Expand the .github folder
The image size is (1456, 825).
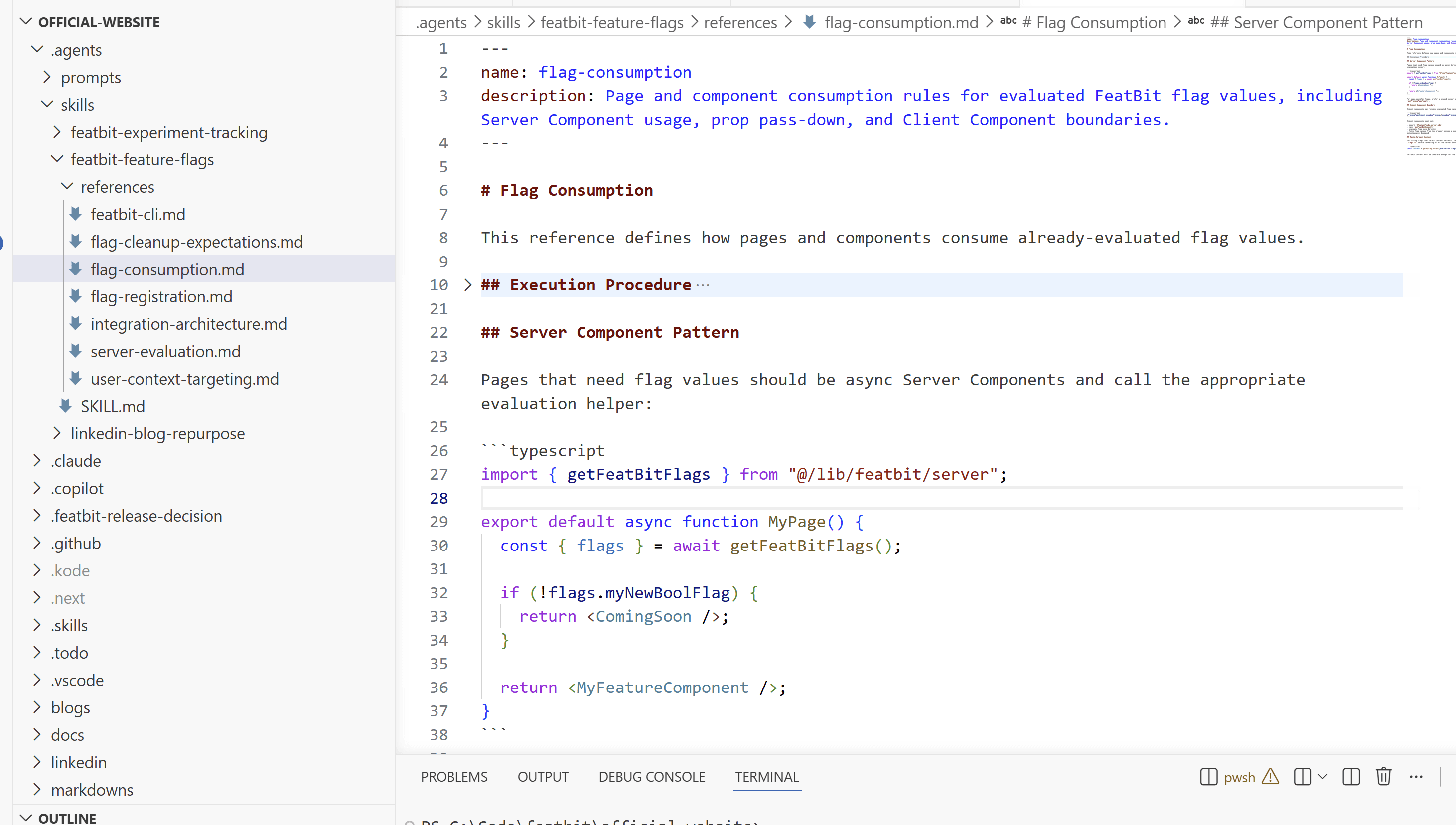[x=37, y=543]
